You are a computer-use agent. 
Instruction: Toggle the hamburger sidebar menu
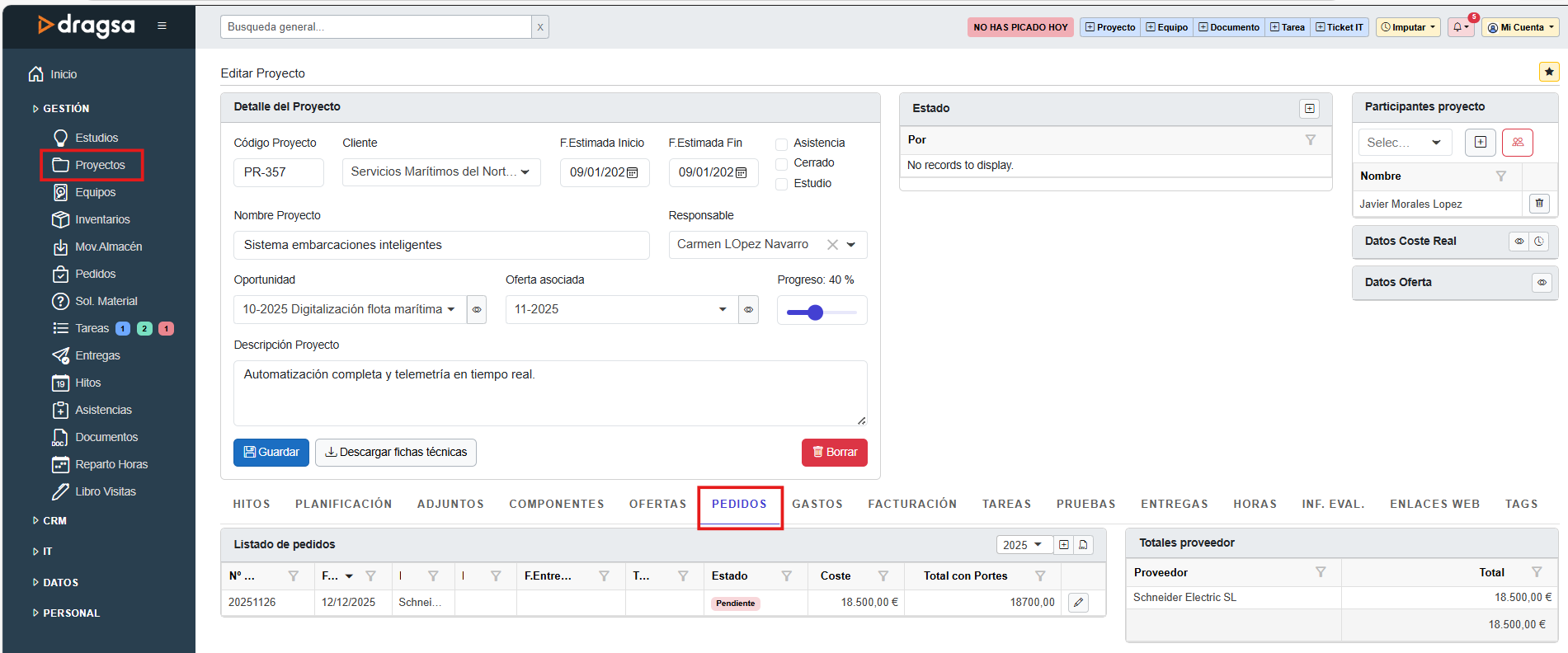(162, 26)
